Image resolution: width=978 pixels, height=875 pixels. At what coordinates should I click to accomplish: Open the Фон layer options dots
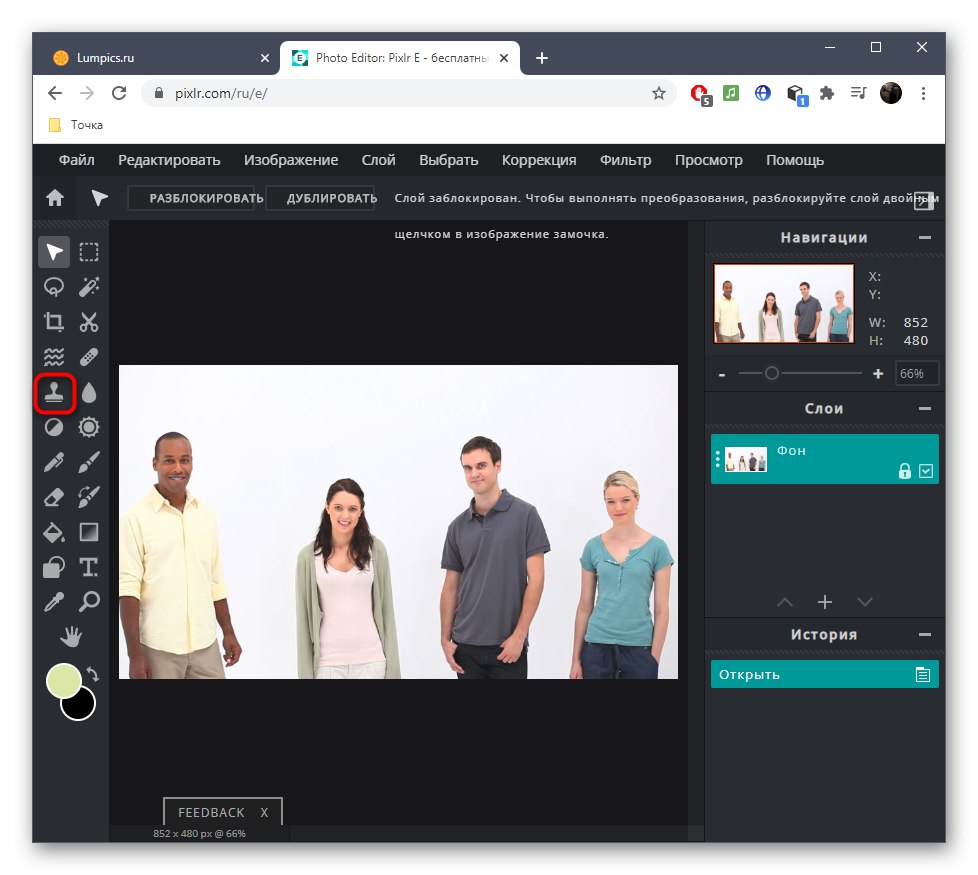point(718,459)
